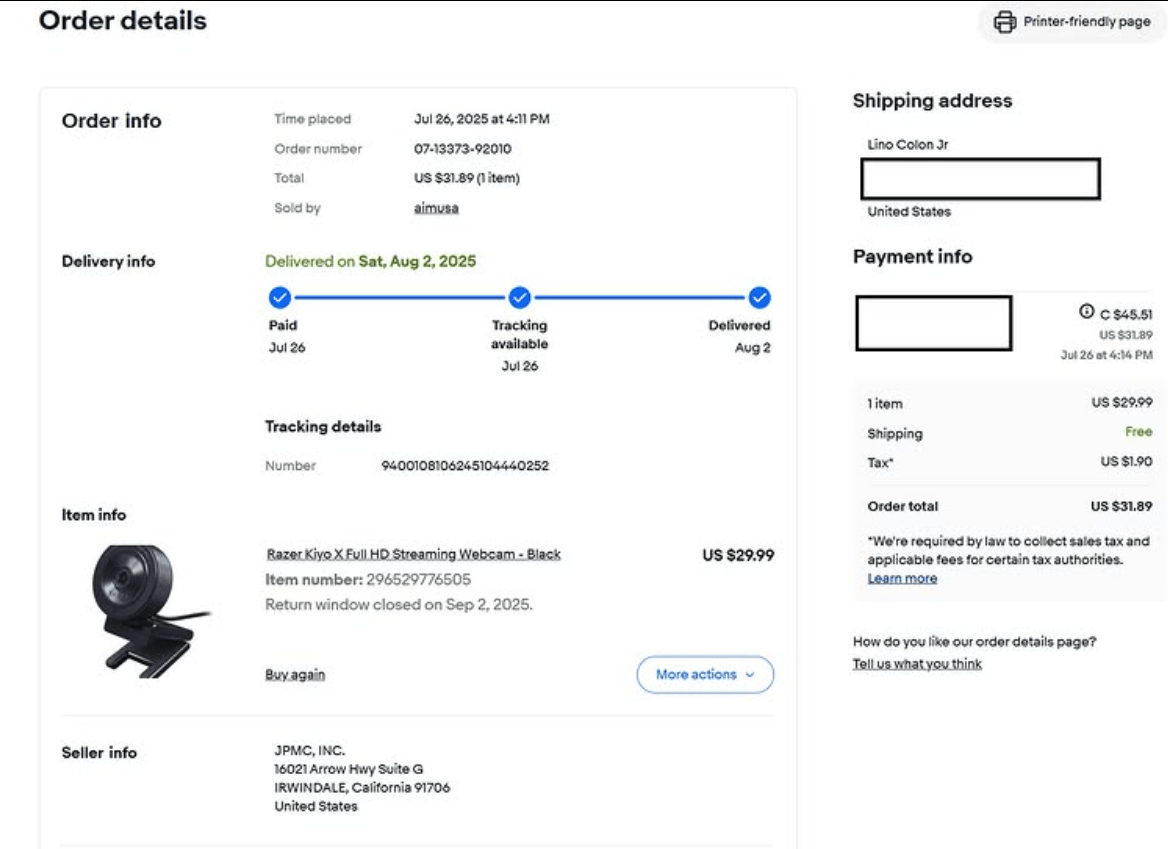
Task: Click payment time Jul 26 at 4:14 PM
Action: 1106,355
